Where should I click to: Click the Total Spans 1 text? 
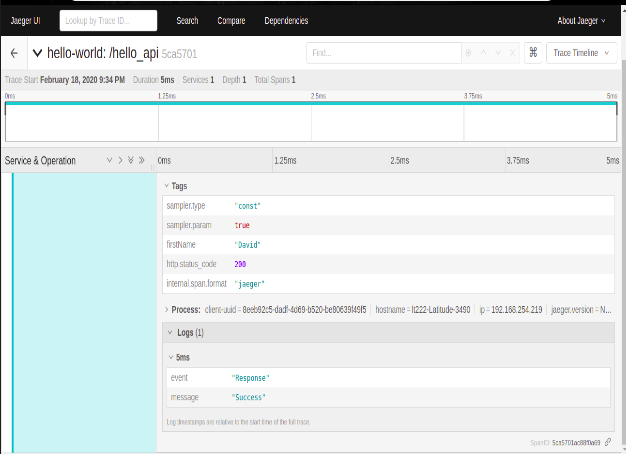point(275,80)
